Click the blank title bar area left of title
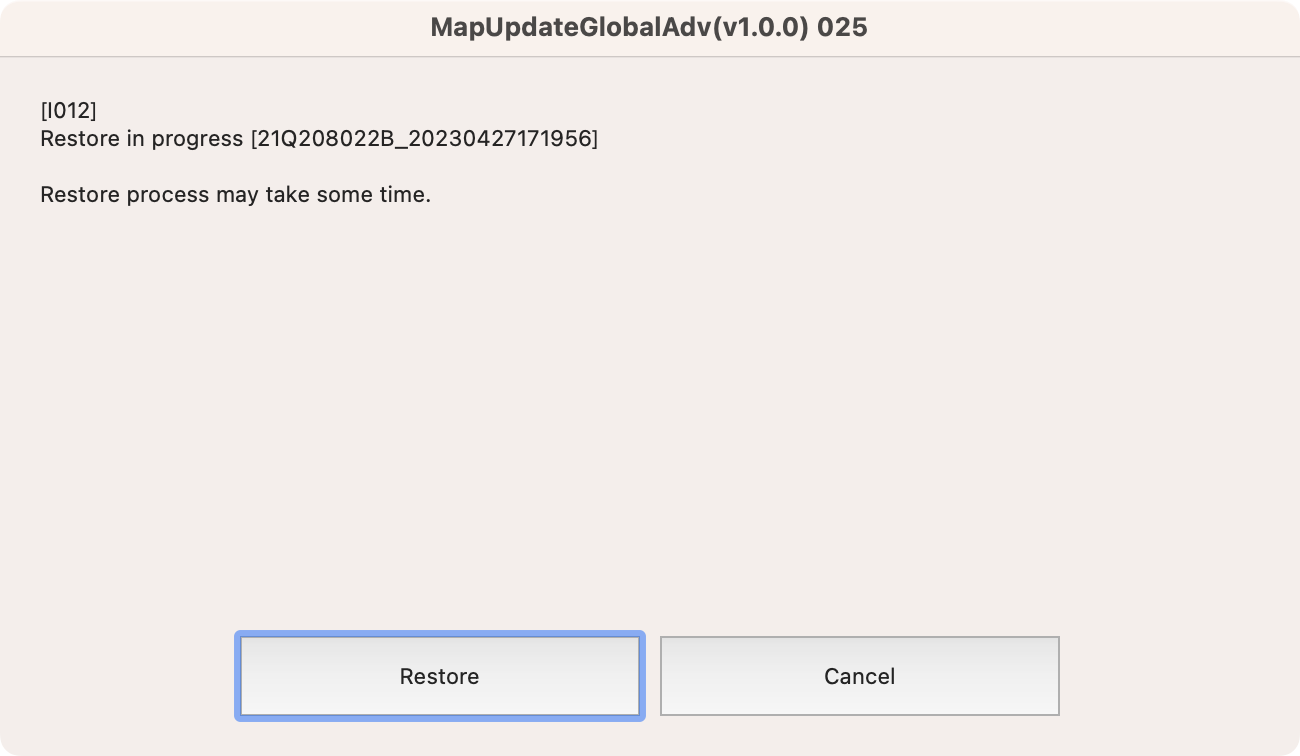The image size is (1300, 756). pos(200,27)
